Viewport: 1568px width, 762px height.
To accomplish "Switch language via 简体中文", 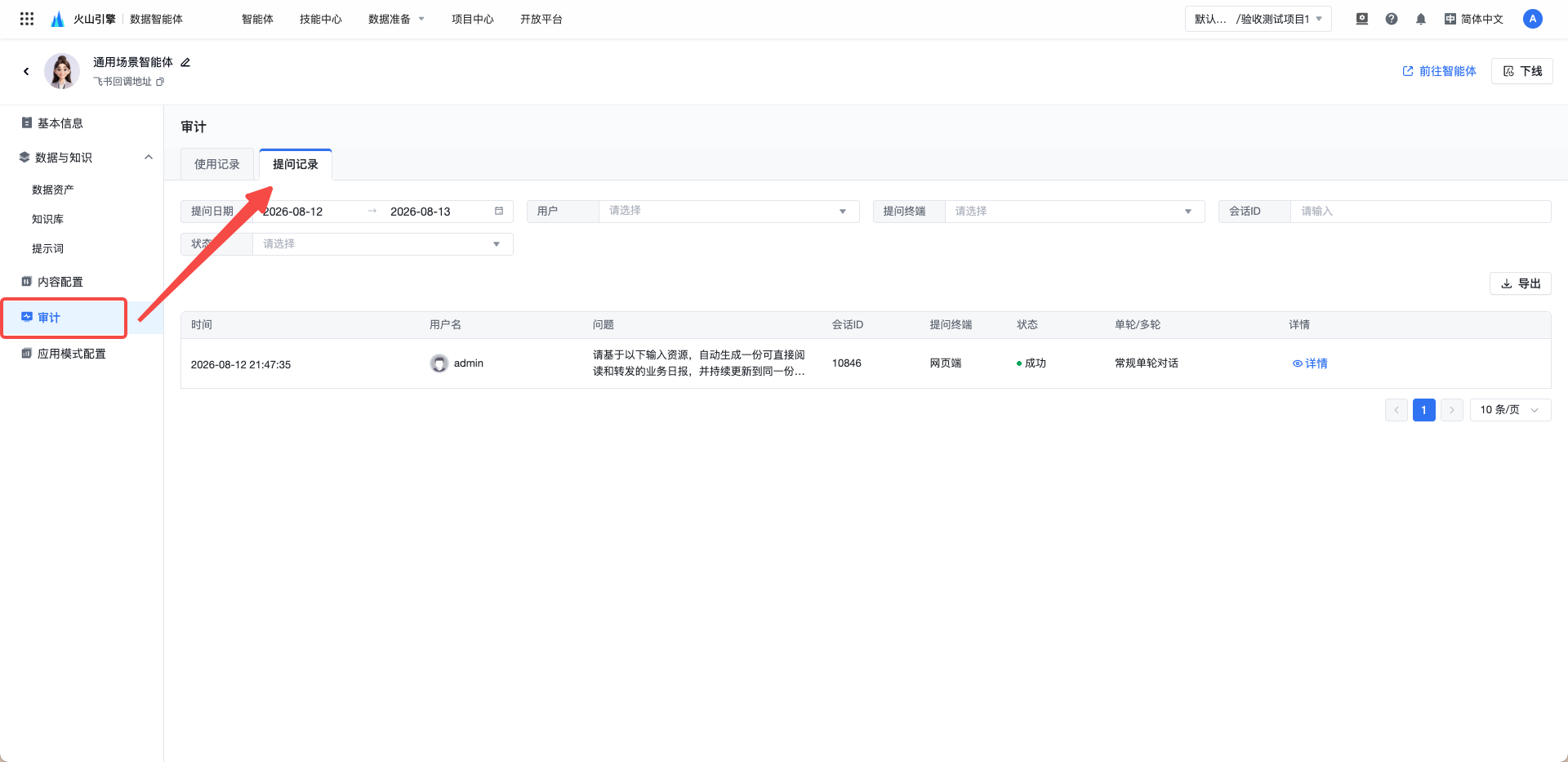I will click(1474, 19).
